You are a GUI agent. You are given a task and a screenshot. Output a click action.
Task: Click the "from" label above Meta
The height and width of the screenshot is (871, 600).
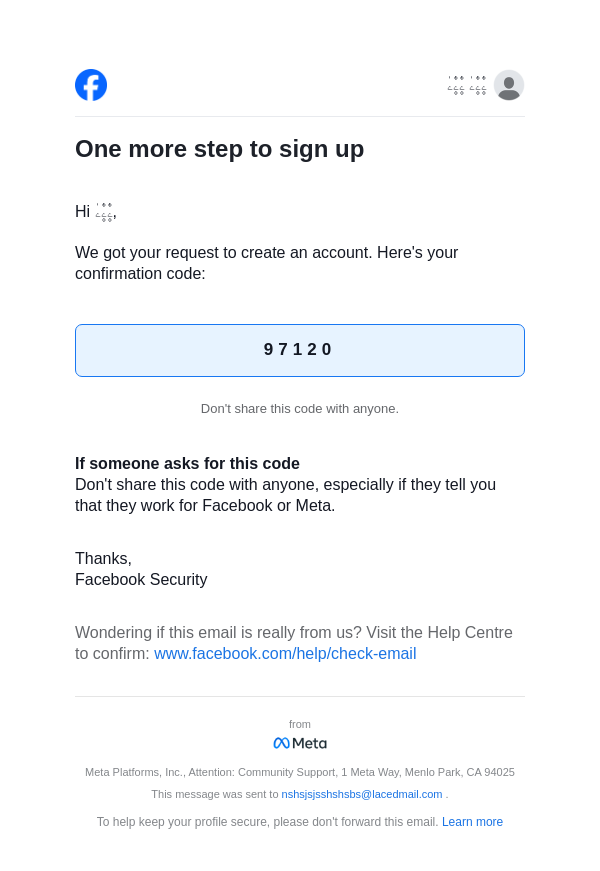[x=300, y=724]
